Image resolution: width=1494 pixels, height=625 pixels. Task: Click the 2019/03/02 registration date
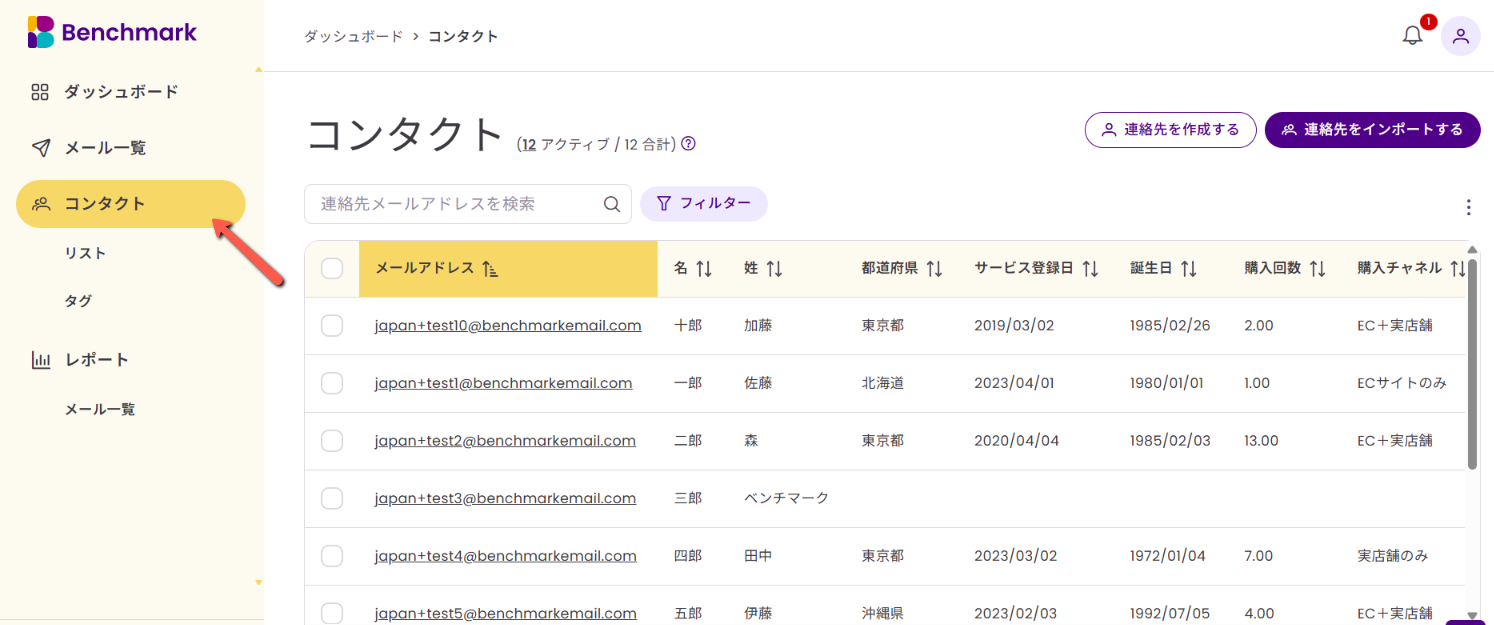coord(1015,326)
